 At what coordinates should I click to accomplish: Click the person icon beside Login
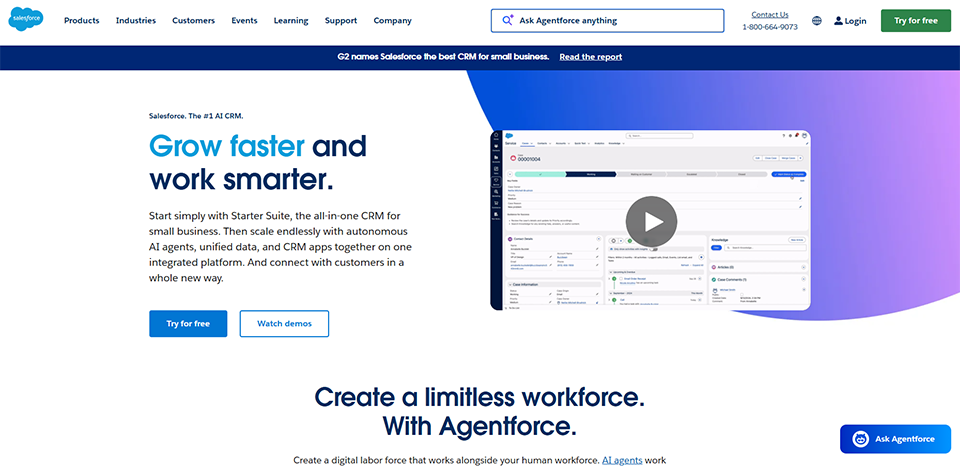point(838,21)
